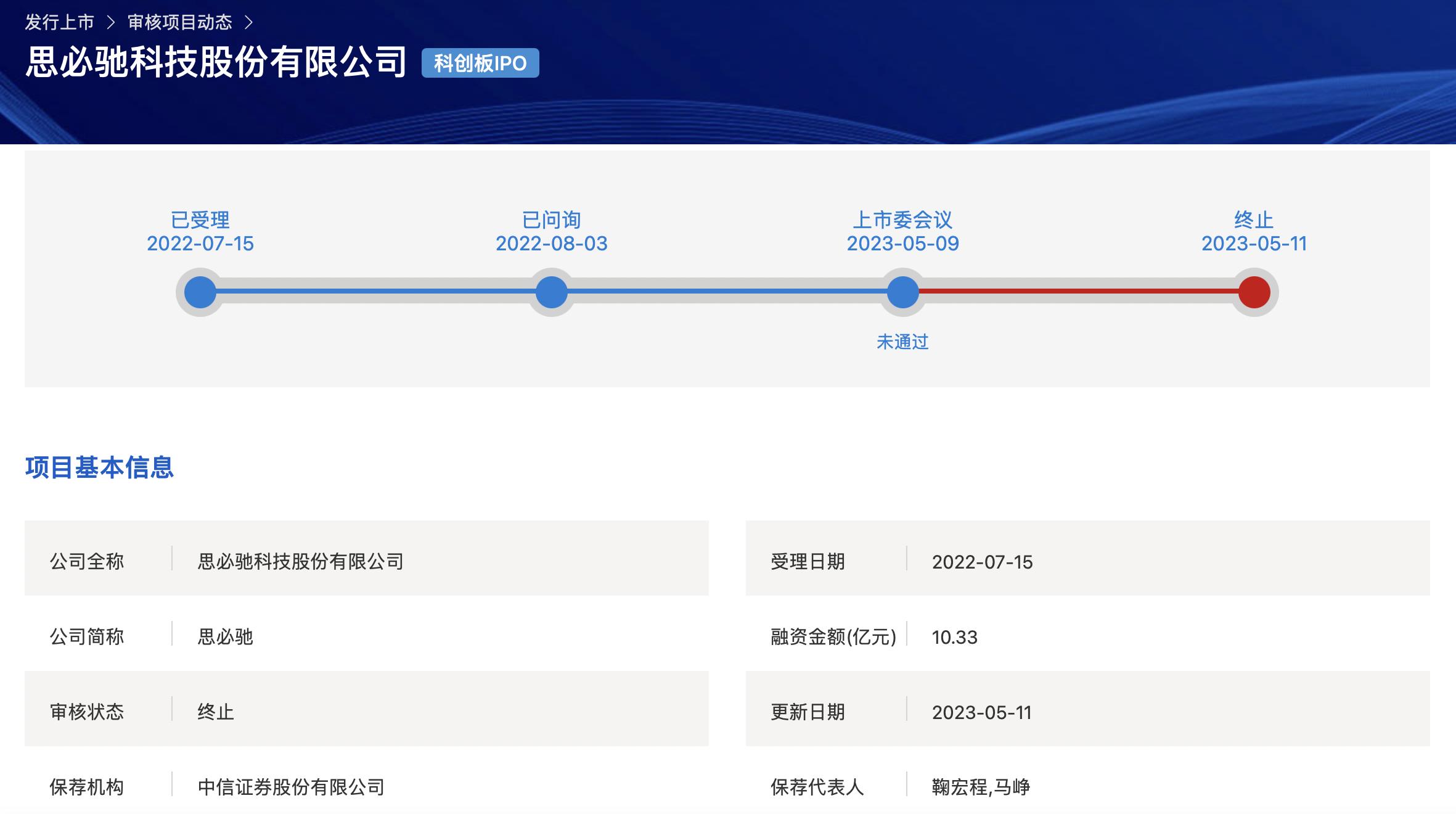Select the 上市委会议 timeline node
The width and height of the screenshot is (1456, 814).
pos(903,292)
